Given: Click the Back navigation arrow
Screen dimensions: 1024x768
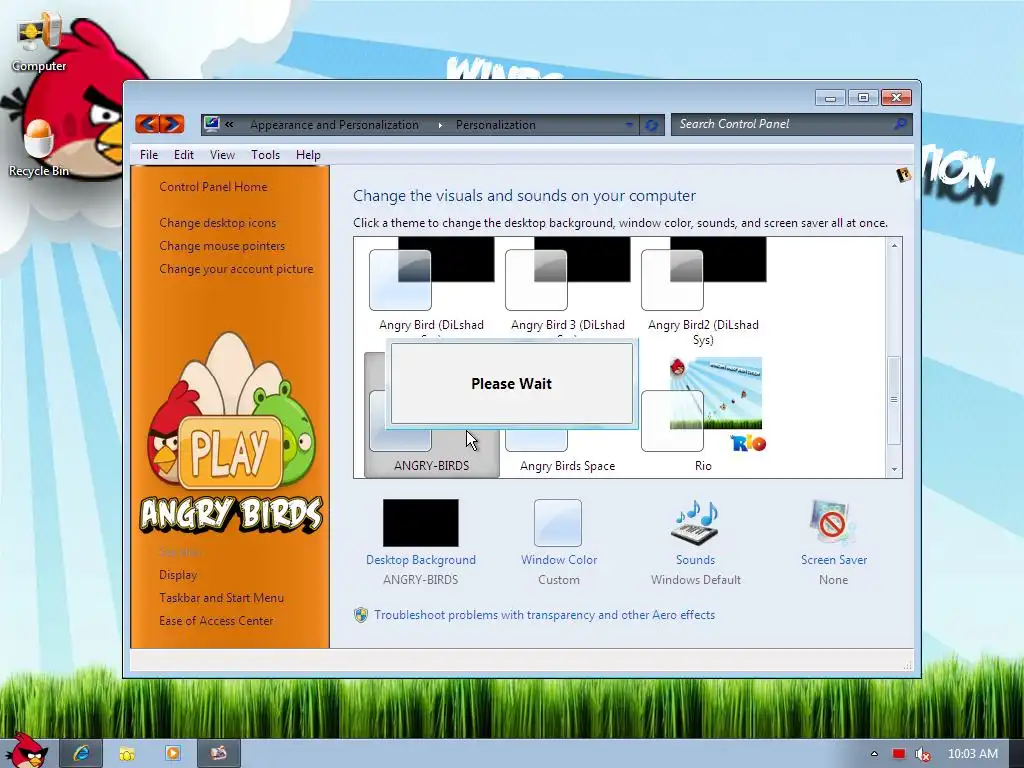Looking at the screenshot, I should click(x=148, y=123).
